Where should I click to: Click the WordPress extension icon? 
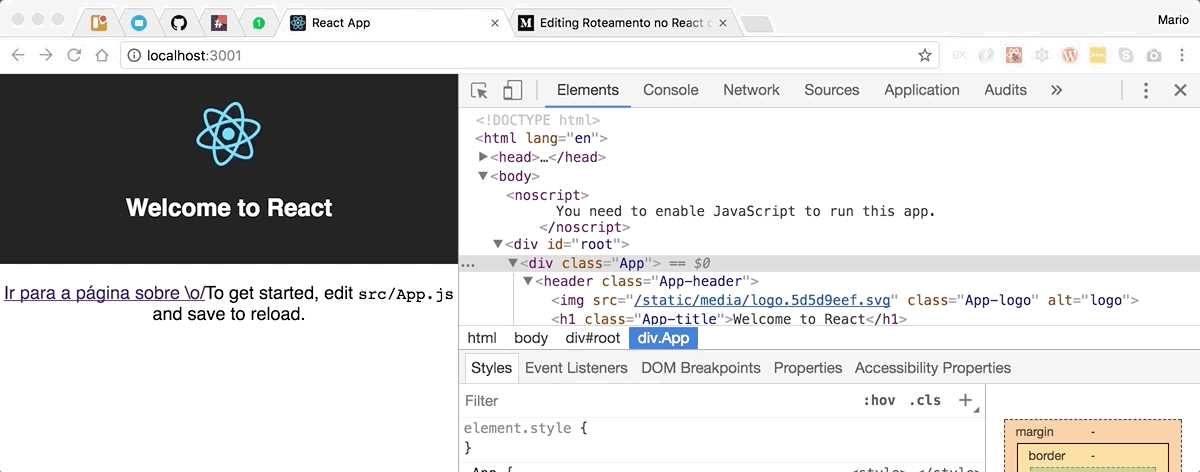coord(1070,55)
